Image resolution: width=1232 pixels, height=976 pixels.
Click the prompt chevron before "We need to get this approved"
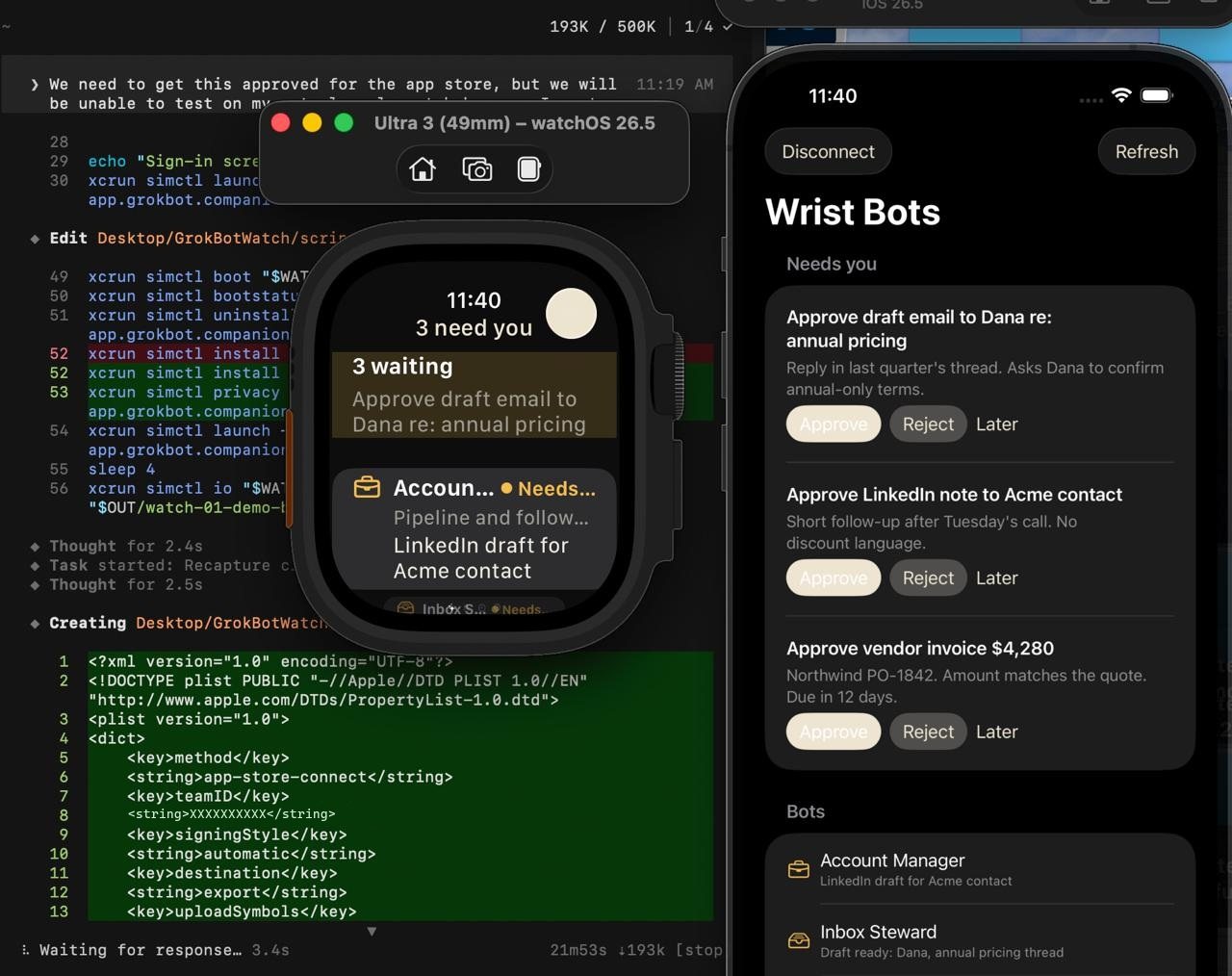click(35, 85)
